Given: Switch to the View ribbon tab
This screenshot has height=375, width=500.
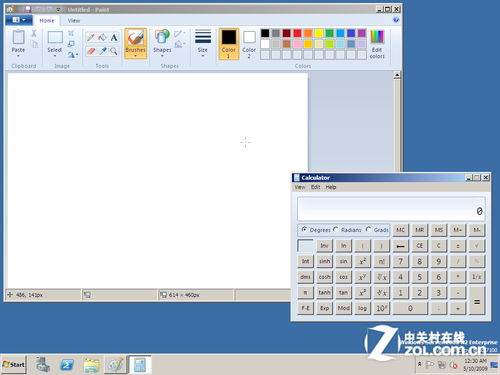Looking at the screenshot, I should pos(74,21).
